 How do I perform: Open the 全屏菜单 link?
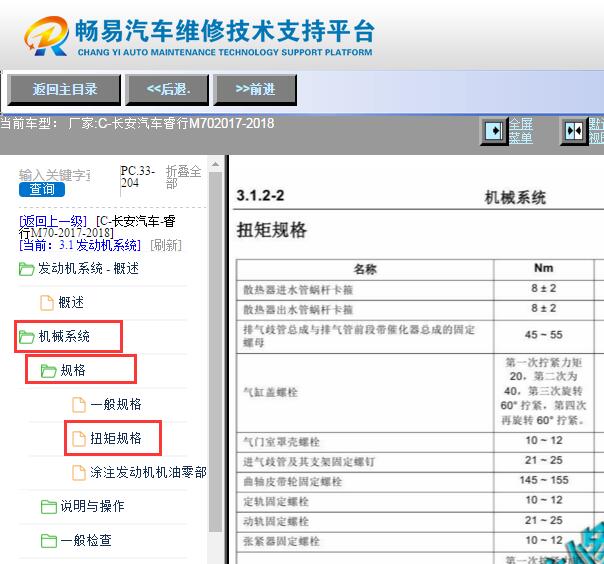point(521,131)
